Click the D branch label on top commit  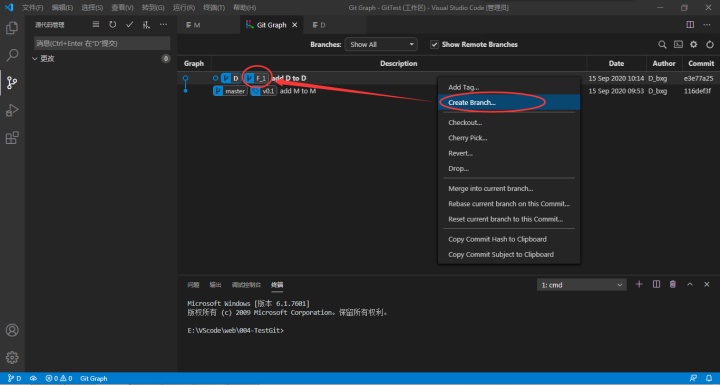pyautogui.click(x=231, y=79)
